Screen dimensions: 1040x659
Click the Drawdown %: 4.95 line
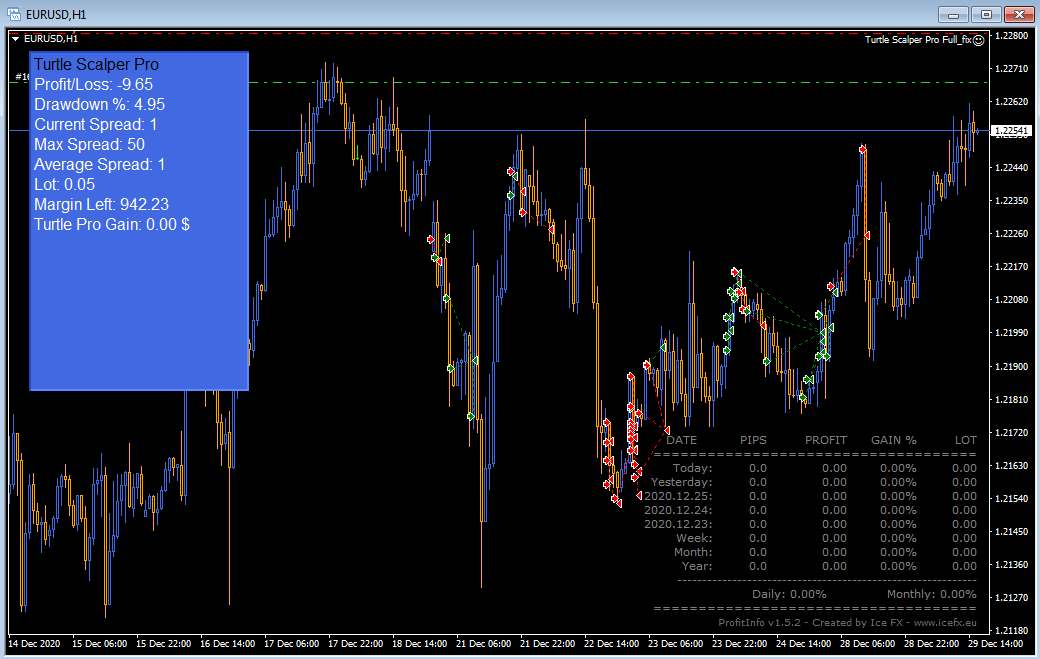(x=99, y=104)
